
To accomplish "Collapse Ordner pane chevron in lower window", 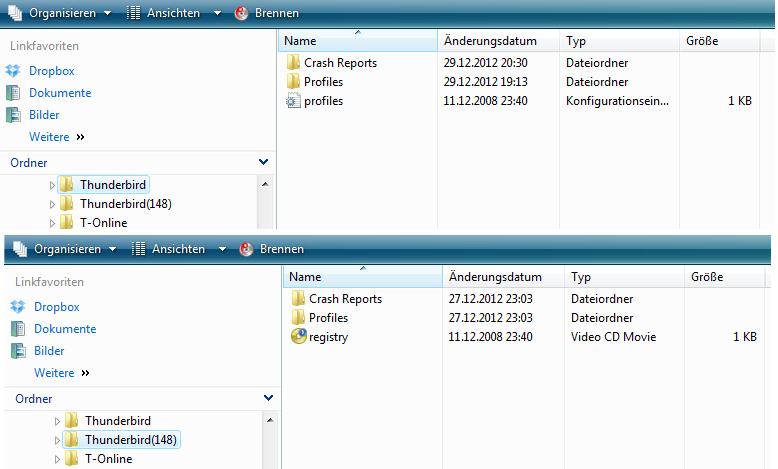I will [268, 398].
